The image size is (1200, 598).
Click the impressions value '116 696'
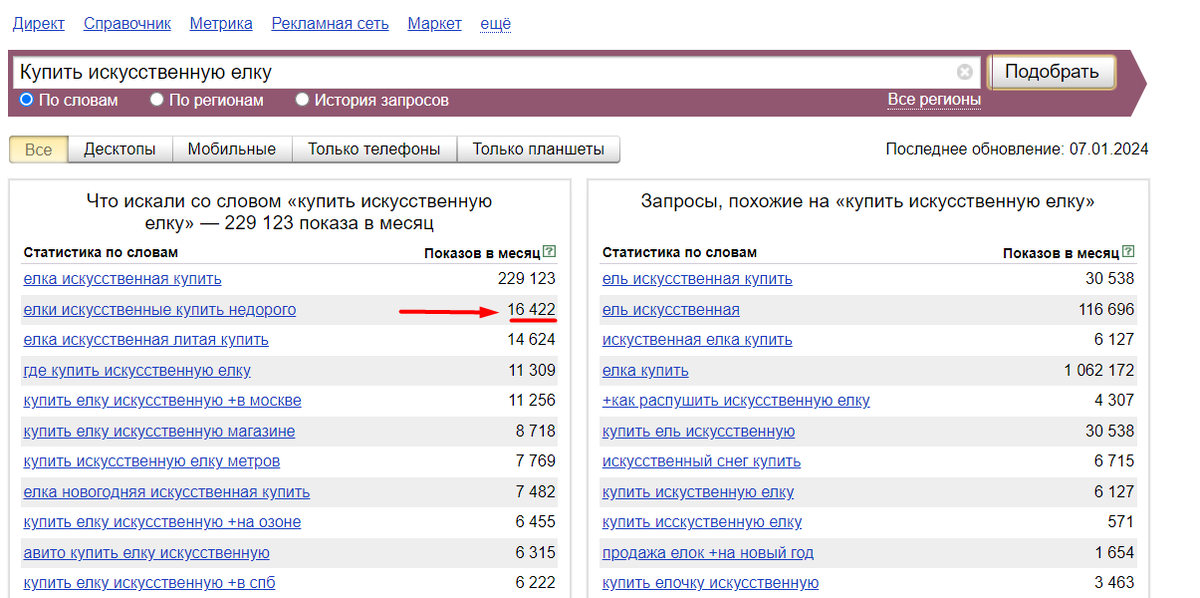pyautogui.click(x=1107, y=310)
